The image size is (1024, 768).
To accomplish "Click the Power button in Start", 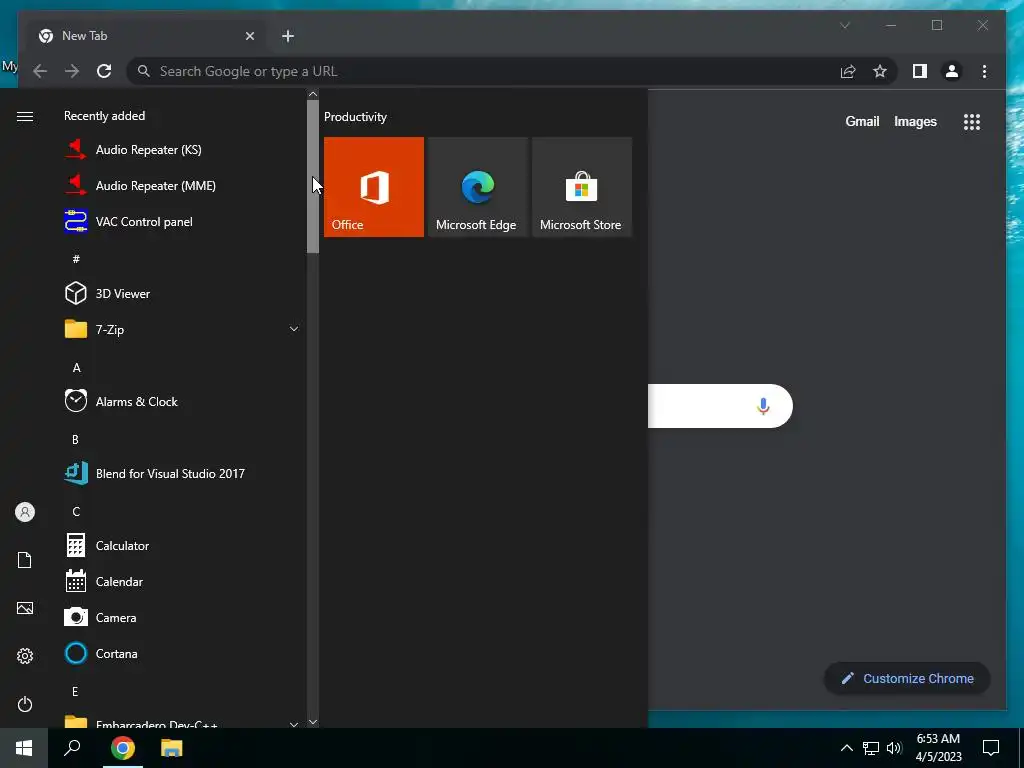I will point(25,704).
